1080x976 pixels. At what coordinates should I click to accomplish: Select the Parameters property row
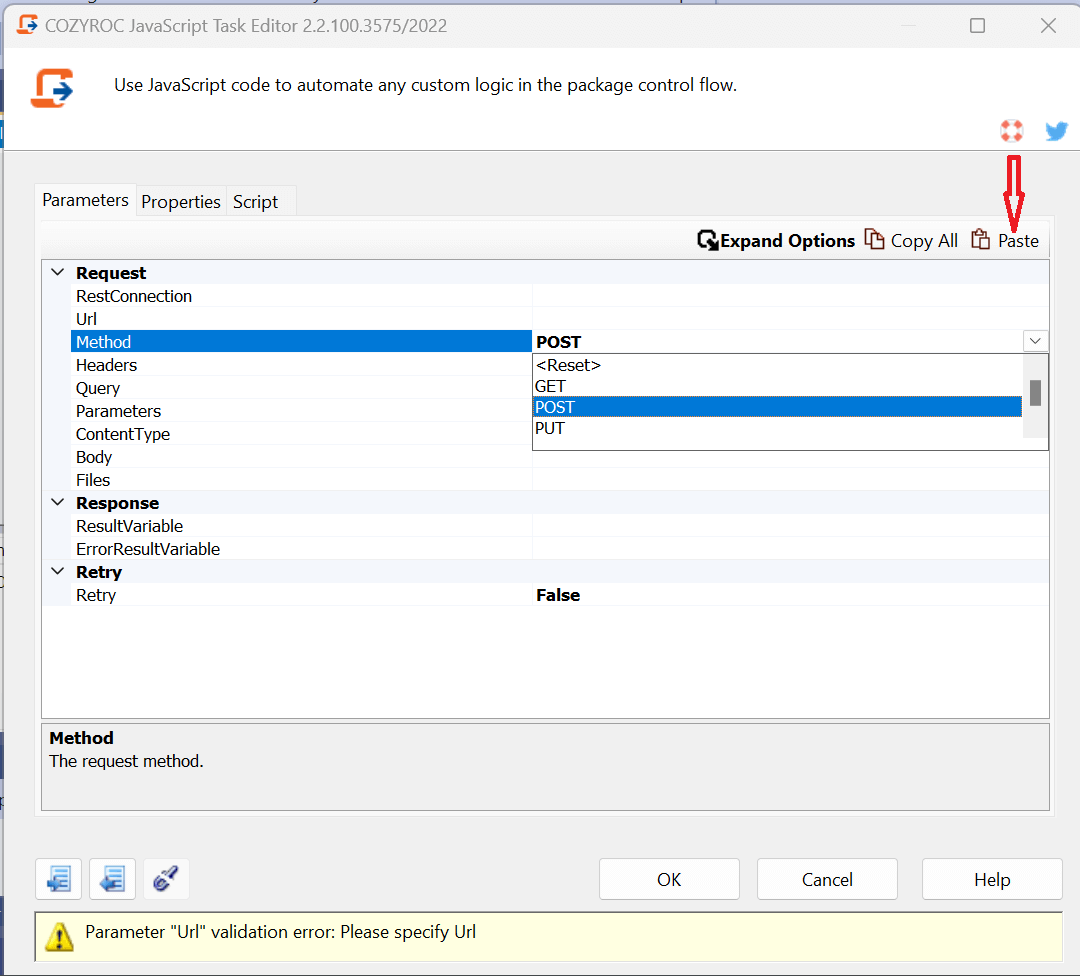(301, 411)
